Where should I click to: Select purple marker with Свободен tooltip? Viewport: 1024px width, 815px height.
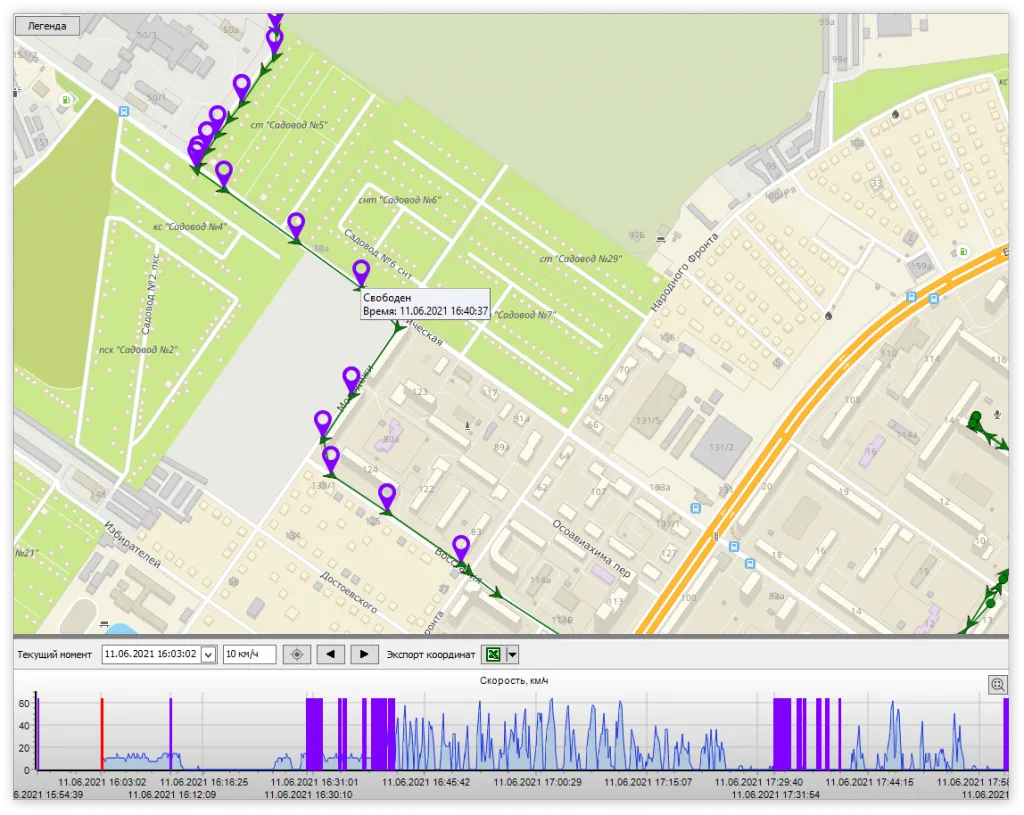coord(361,272)
